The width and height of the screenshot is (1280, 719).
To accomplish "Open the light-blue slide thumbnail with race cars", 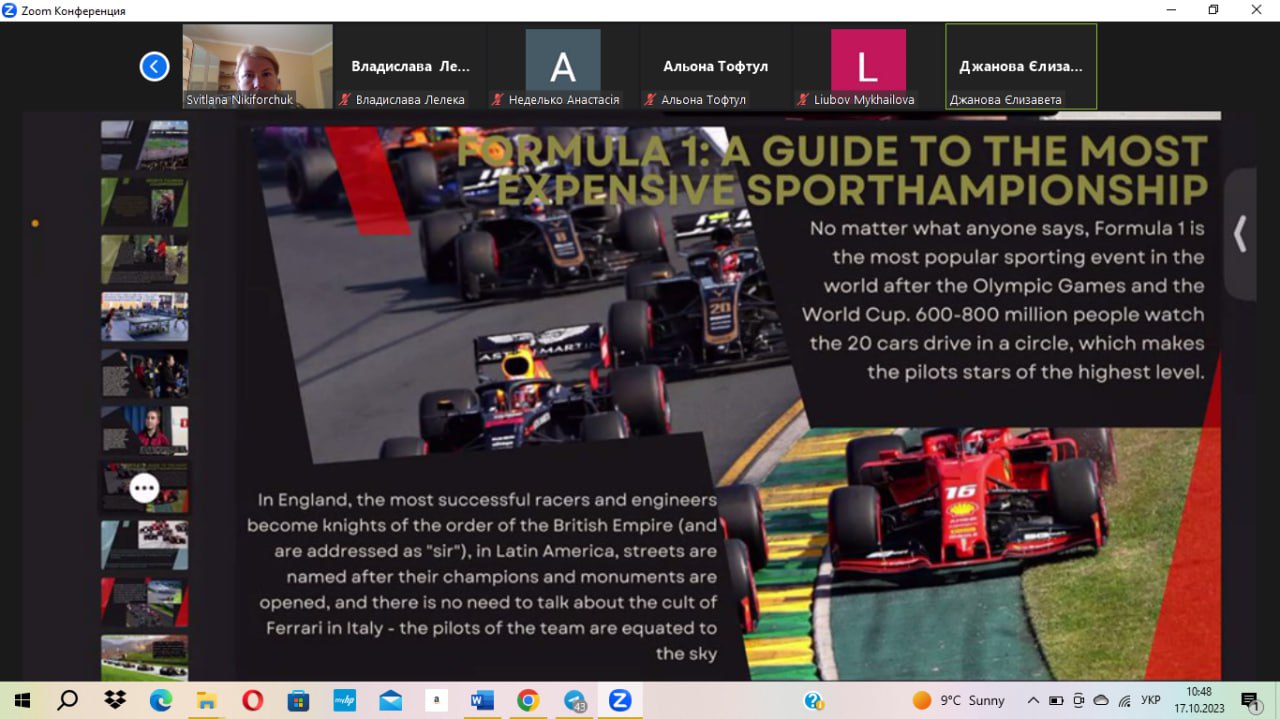I will 144,545.
